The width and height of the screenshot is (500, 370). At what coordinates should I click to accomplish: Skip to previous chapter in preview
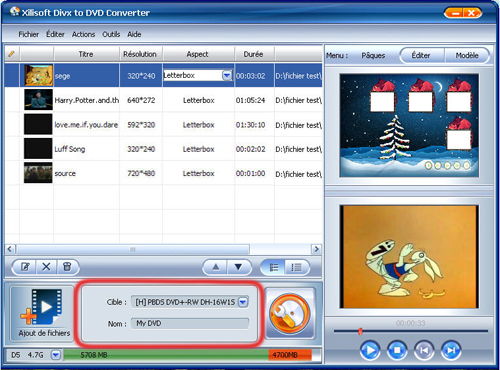424,350
